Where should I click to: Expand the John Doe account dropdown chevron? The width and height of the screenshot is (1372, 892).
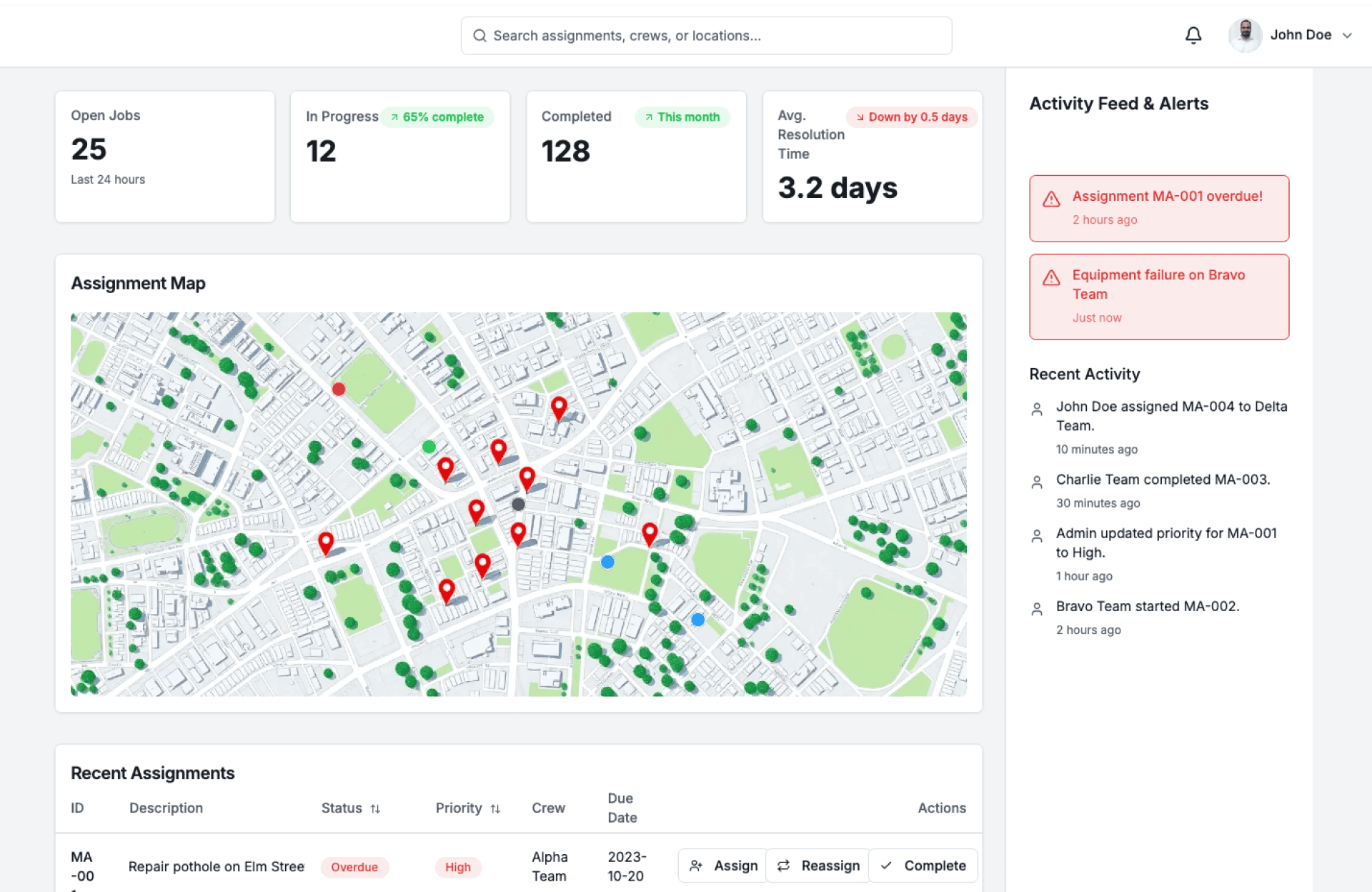[x=1347, y=35]
